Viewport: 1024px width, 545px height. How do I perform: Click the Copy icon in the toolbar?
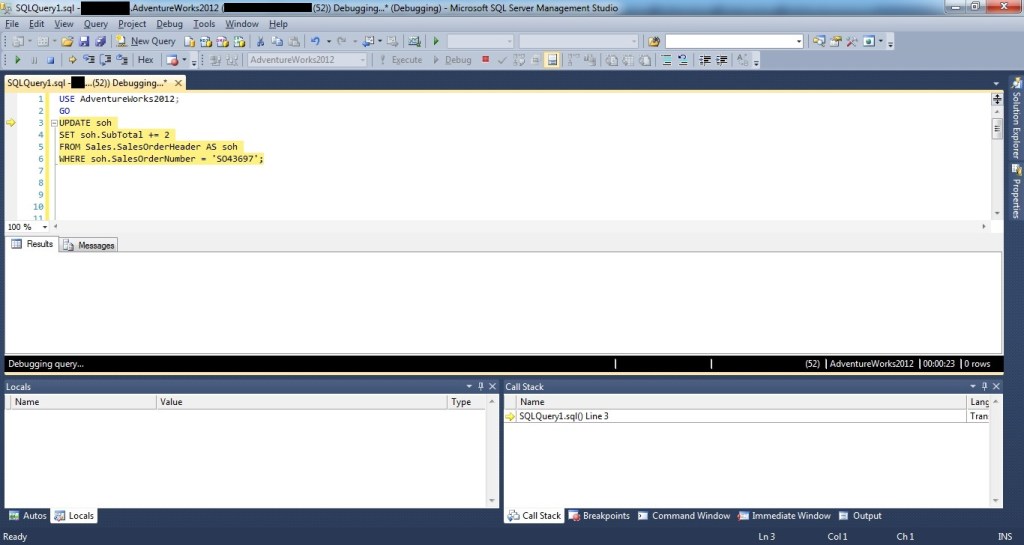[277, 42]
